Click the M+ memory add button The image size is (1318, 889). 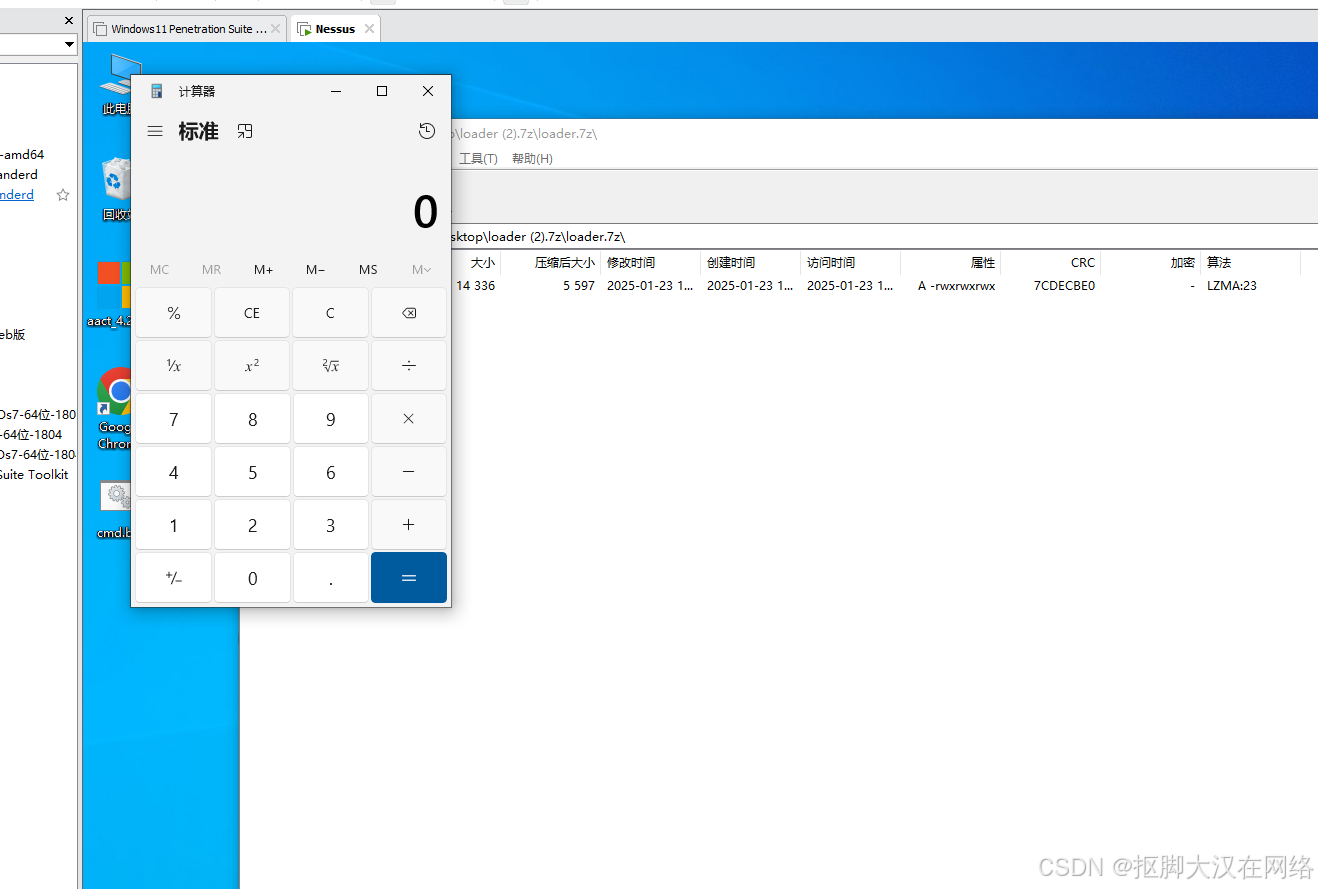264,269
